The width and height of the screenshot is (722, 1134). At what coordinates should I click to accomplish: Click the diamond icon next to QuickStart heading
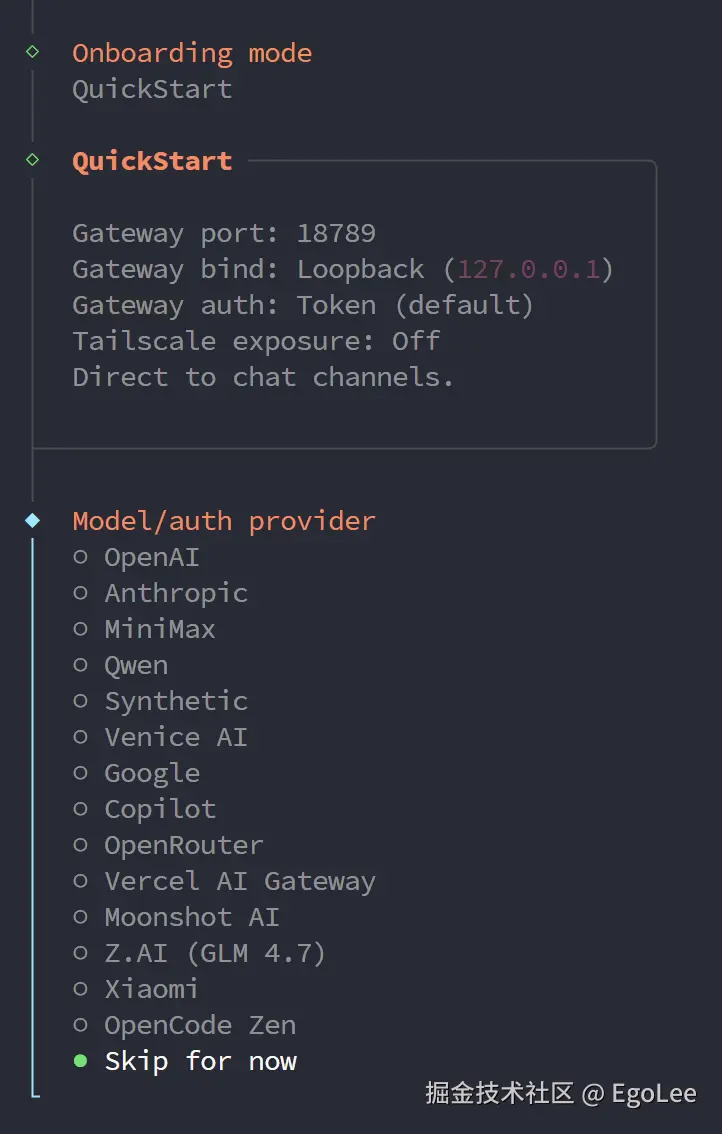30,159
